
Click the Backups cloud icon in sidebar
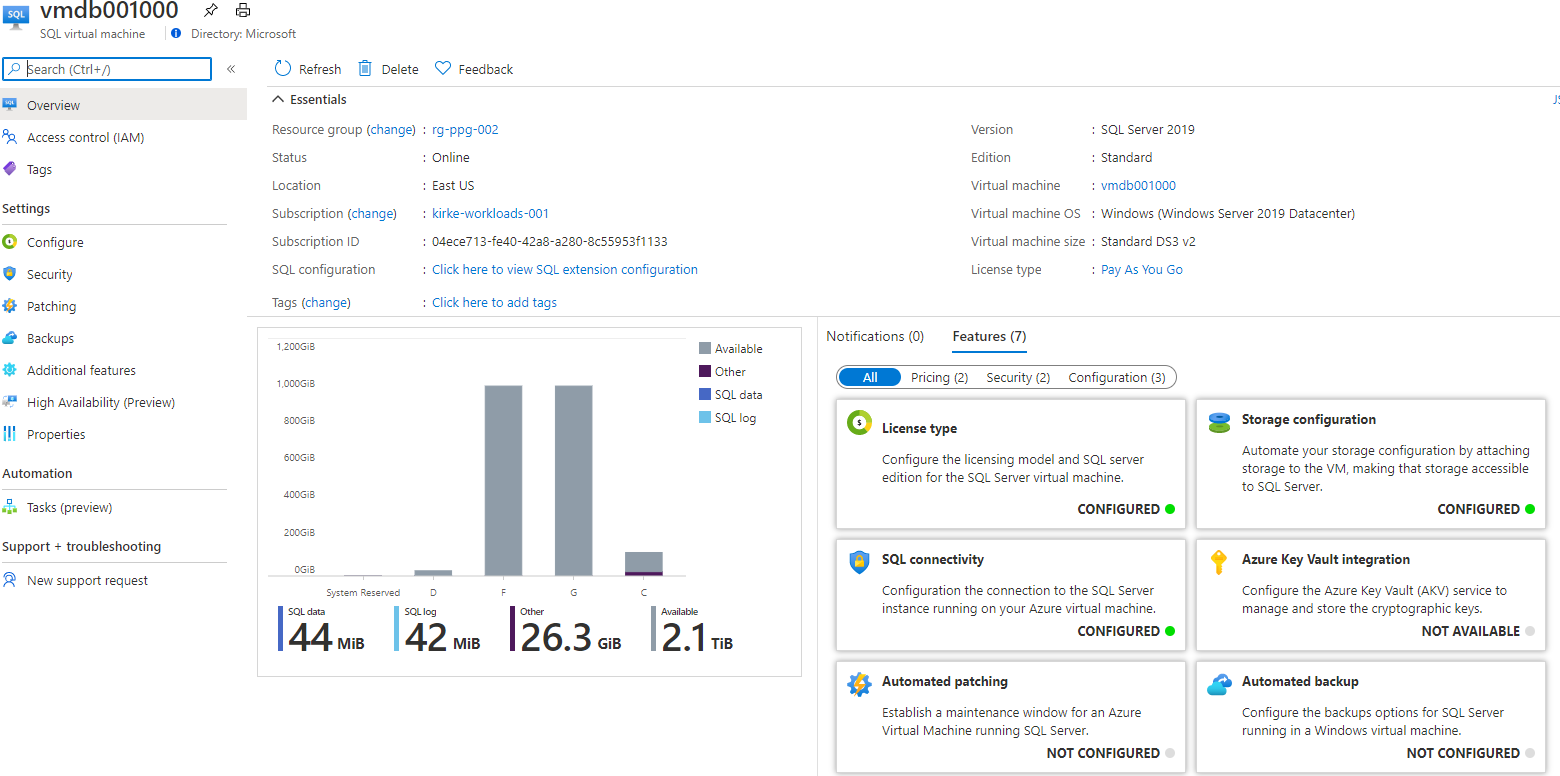click(10, 338)
